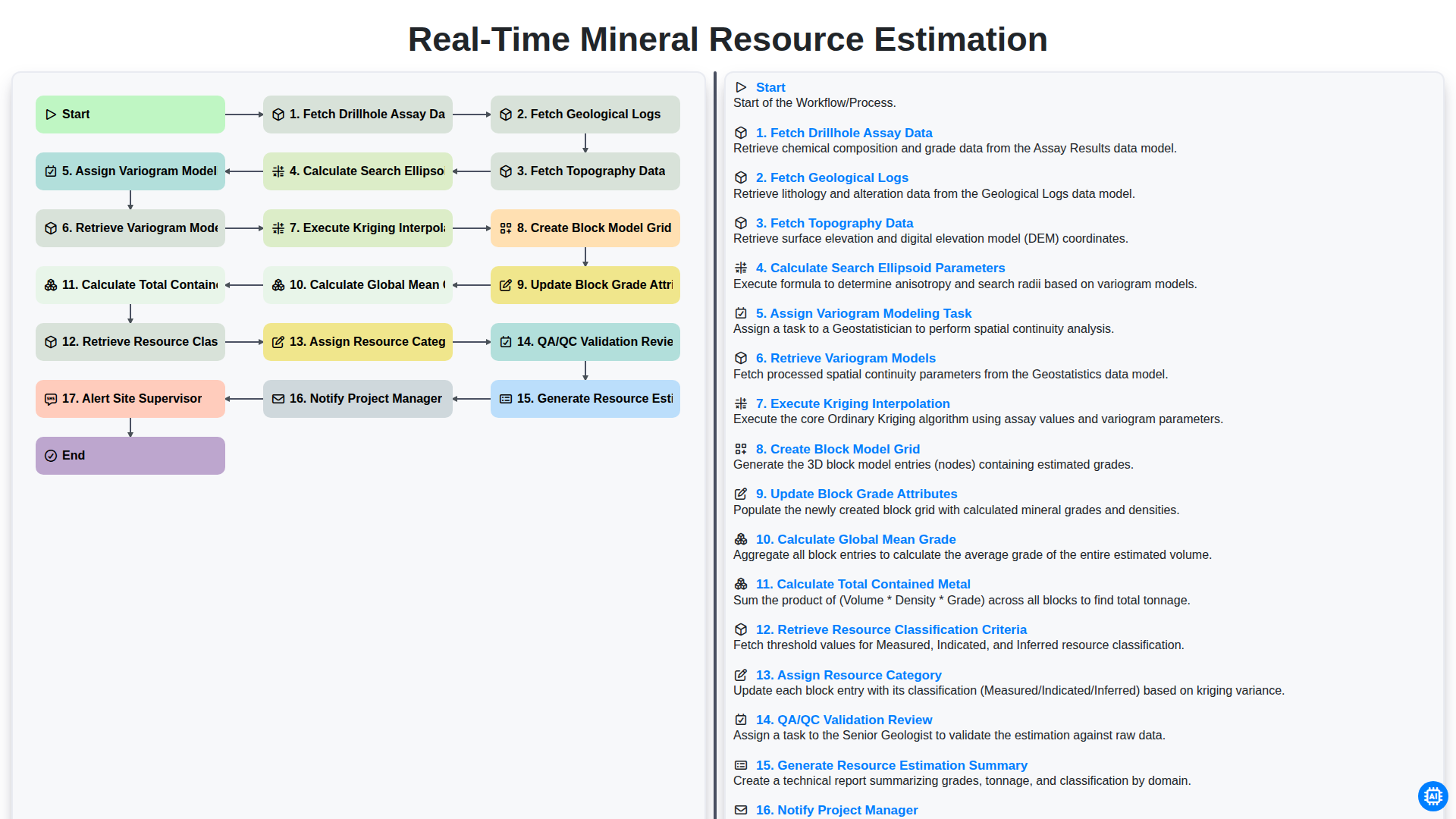Image resolution: width=1456 pixels, height=819 pixels.
Task: Open the 1. Fetch Drillhole Assay Data link
Action: click(x=844, y=133)
